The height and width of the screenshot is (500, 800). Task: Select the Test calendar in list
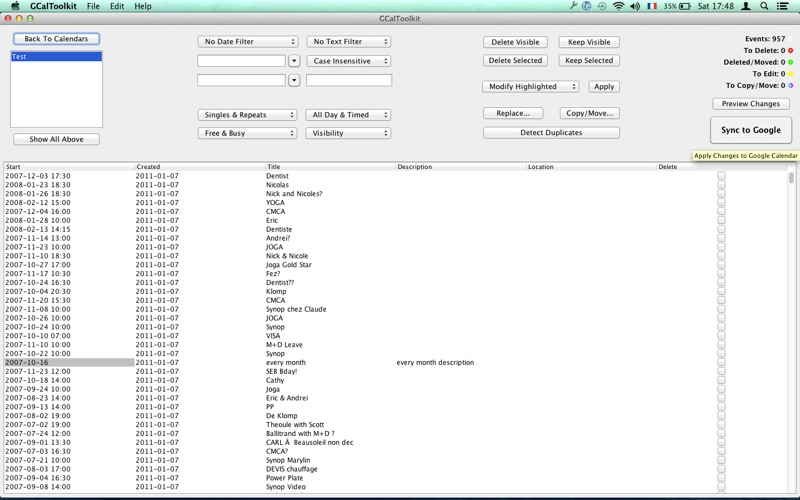click(56, 57)
